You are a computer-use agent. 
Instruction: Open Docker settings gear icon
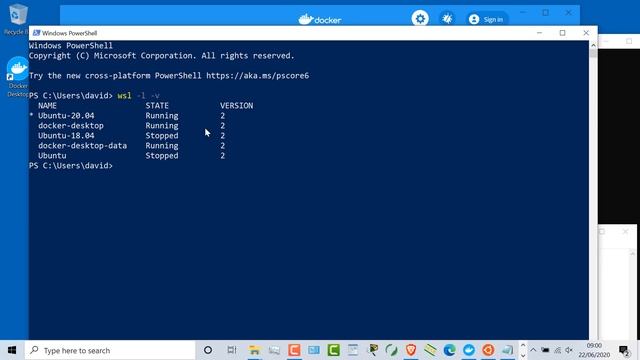(x=420, y=18)
